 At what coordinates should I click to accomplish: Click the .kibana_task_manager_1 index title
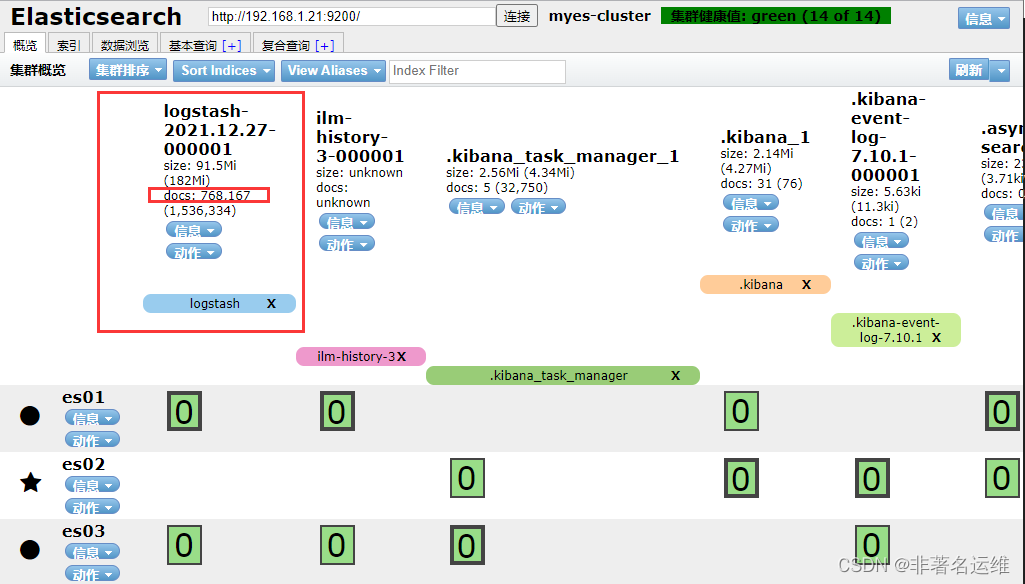(x=563, y=156)
